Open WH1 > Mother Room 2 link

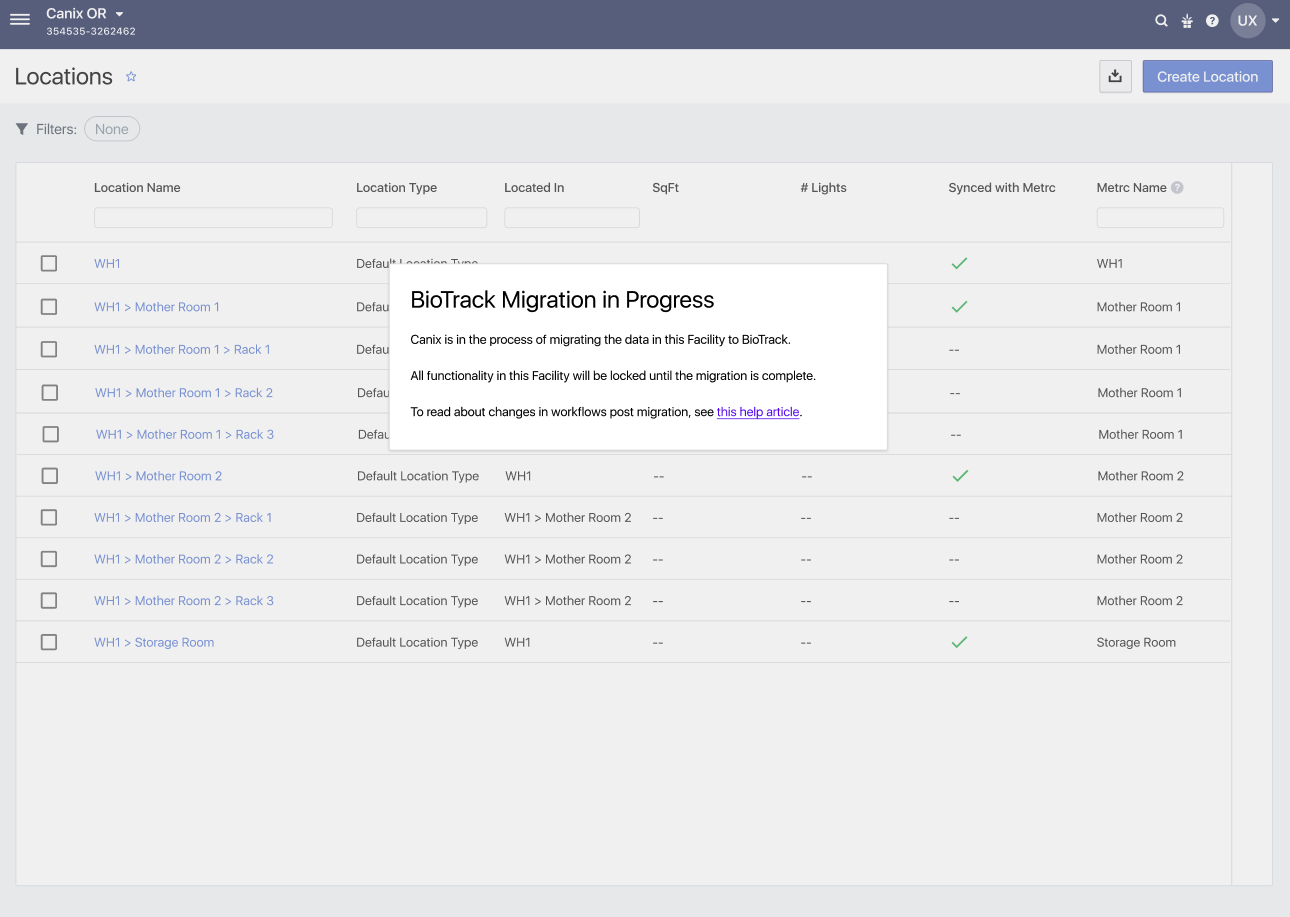(x=159, y=476)
